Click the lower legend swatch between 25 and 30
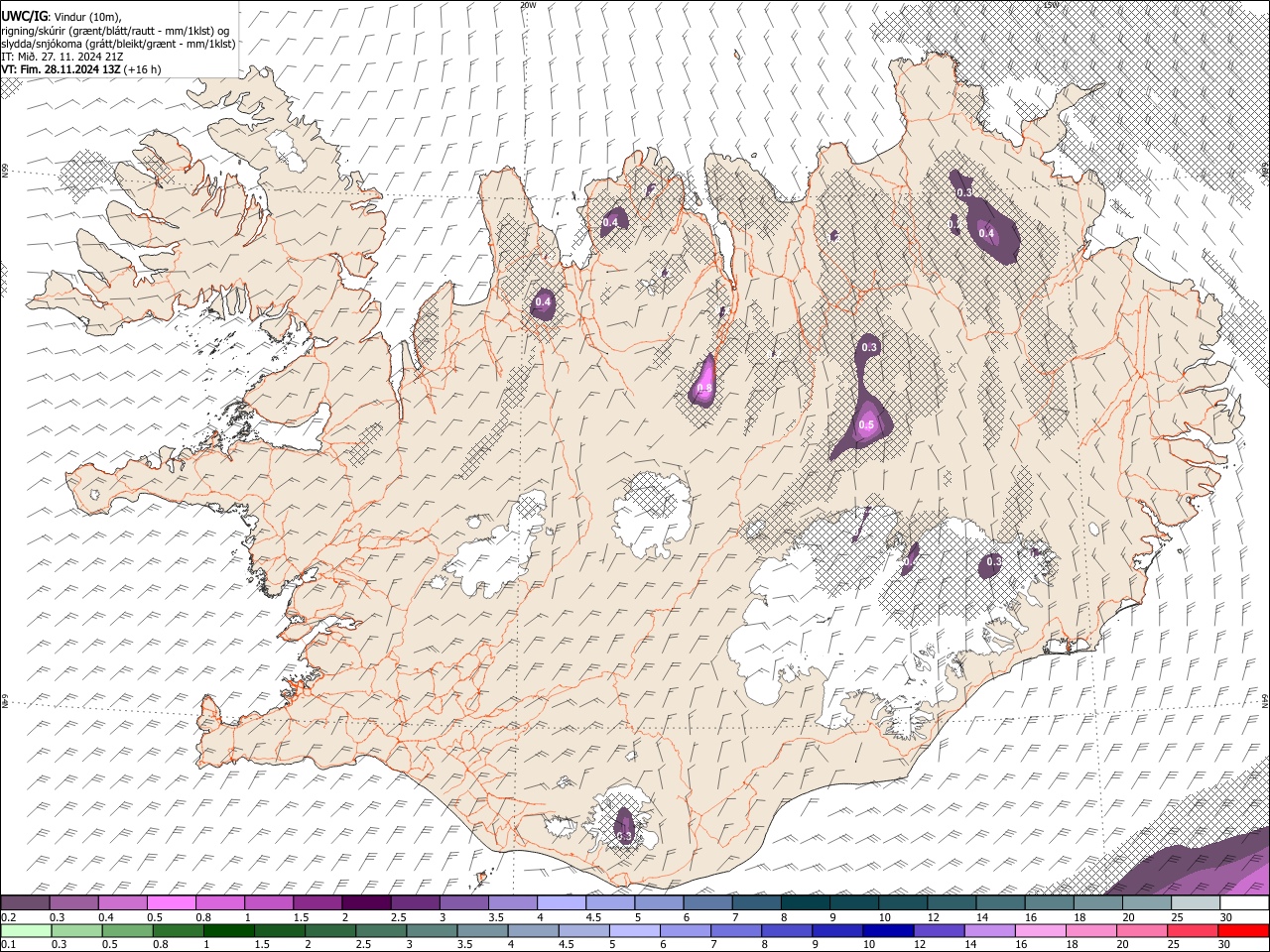1270x952 pixels. pyautogui.click(x=1193, y=930)
